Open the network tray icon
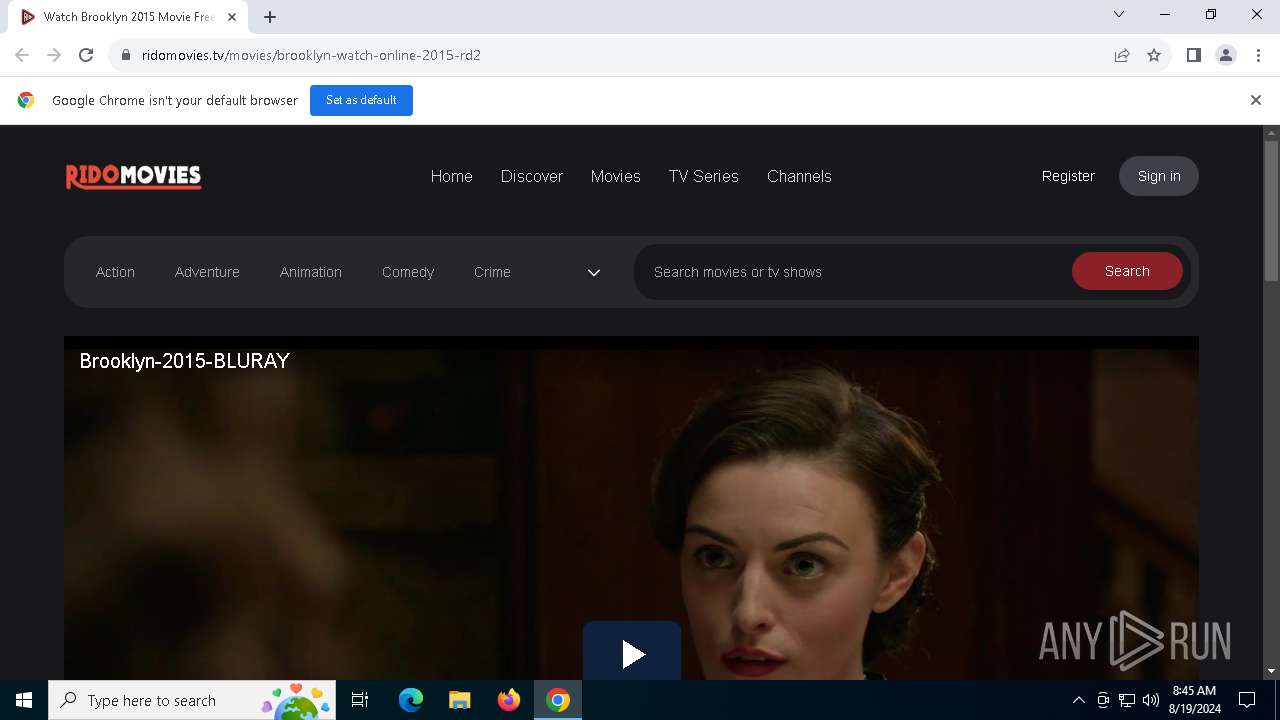Image resolution: width=1280 pixels, height=720 pixels. point(1127,700)
